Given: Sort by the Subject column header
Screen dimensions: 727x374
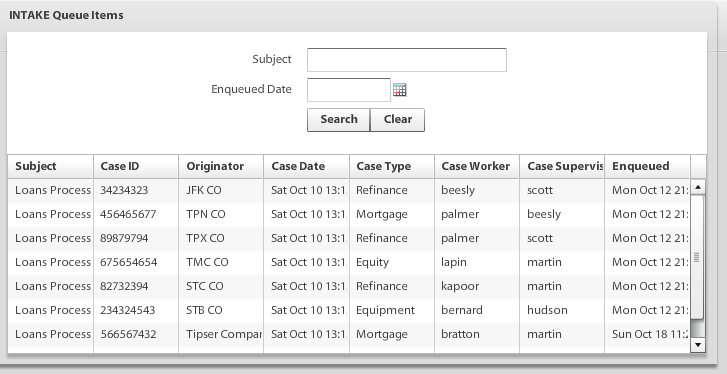Looking at the screenshot, I should tap(51, 166).
